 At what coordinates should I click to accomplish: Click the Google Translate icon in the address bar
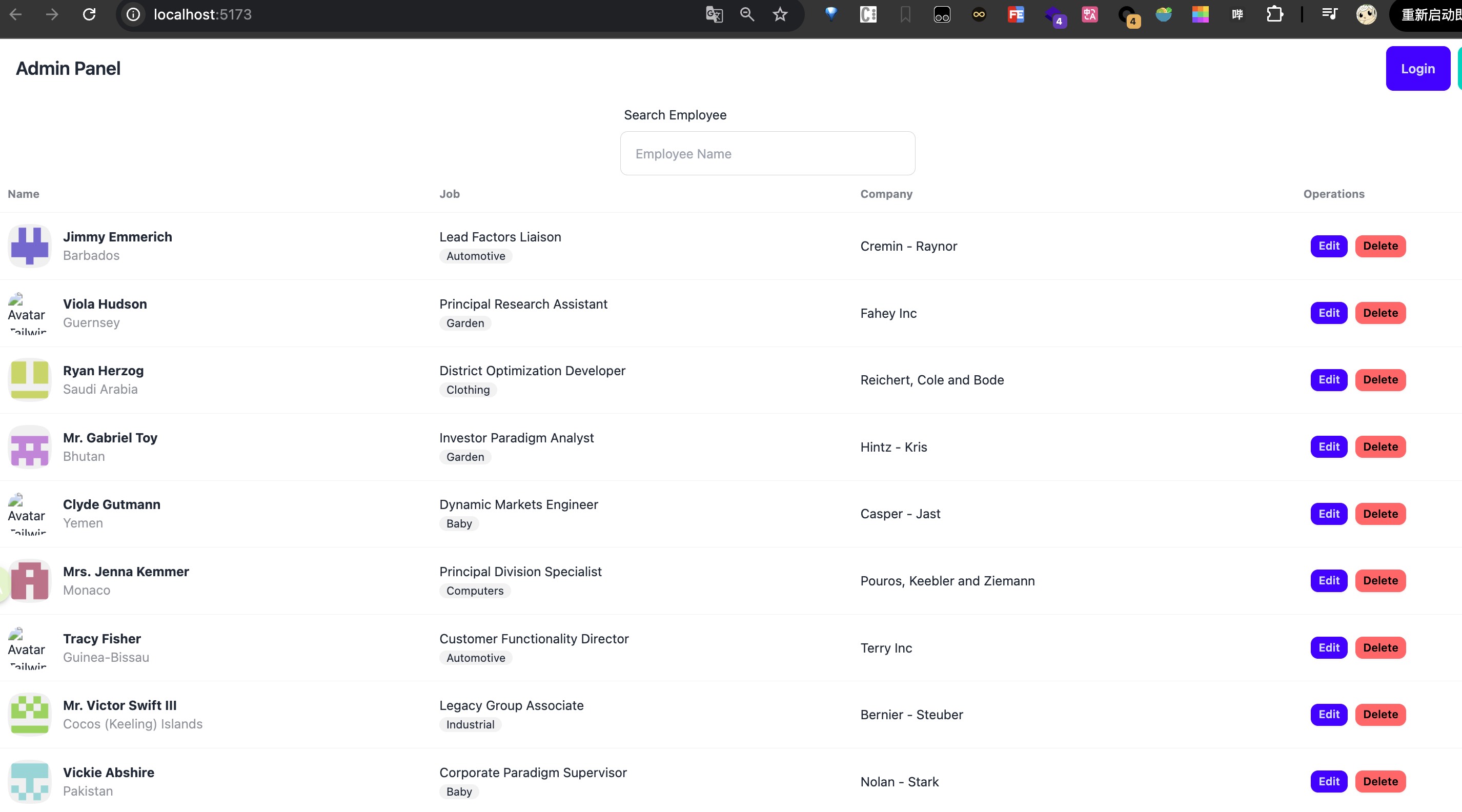pos(714,14)
